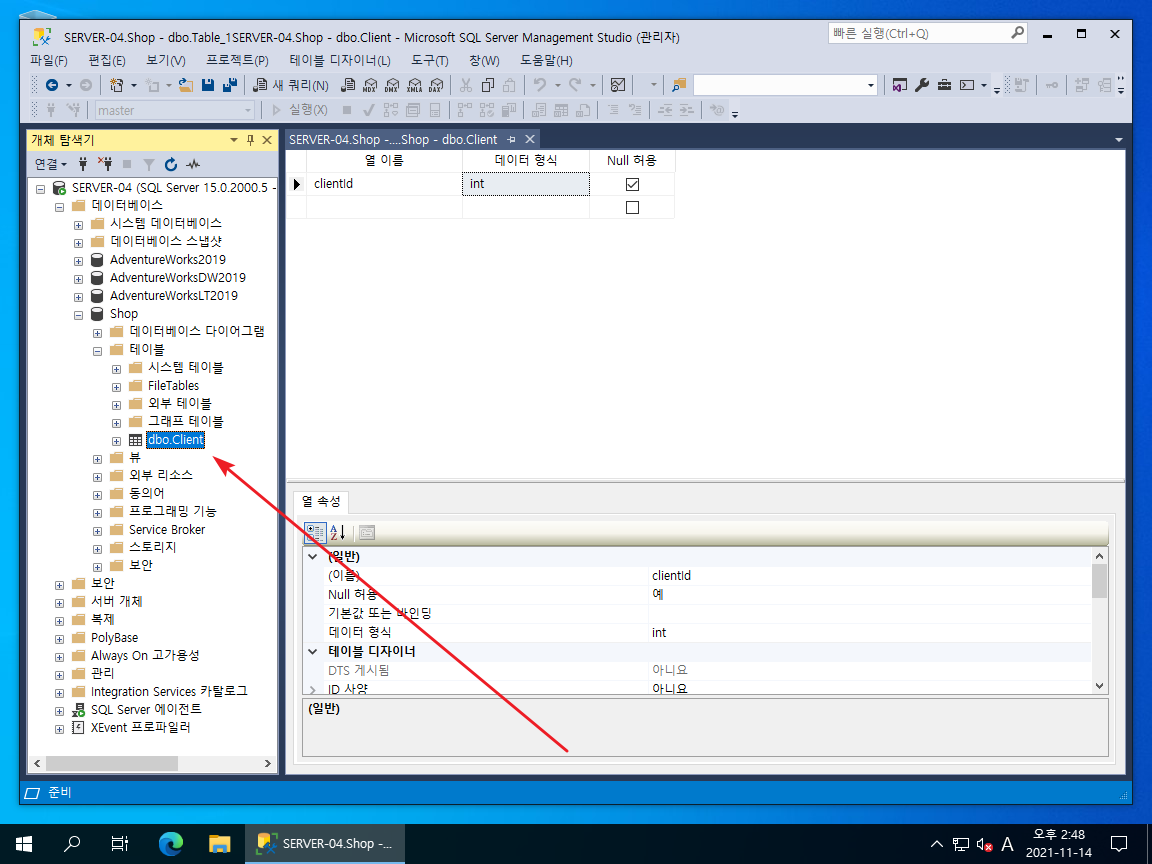Screen dimensions: 1152x864
Task: Click the open file folder icon
Action: tap(186, 85)
